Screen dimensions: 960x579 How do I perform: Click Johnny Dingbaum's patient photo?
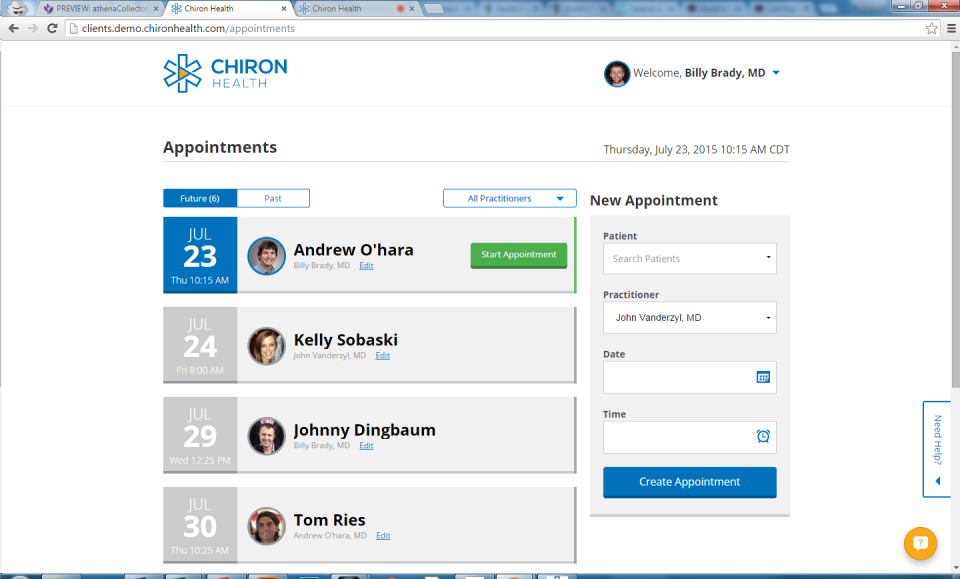click(x=266, y=436)
